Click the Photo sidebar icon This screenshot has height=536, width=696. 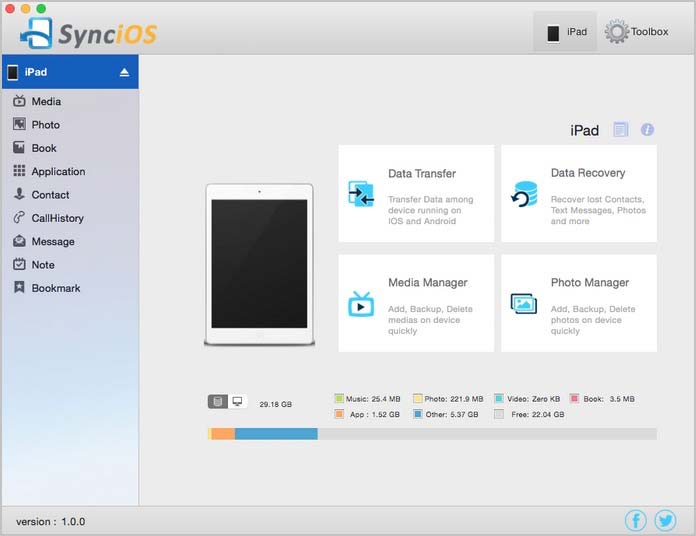pyautogui.click(x=19, y=124)
